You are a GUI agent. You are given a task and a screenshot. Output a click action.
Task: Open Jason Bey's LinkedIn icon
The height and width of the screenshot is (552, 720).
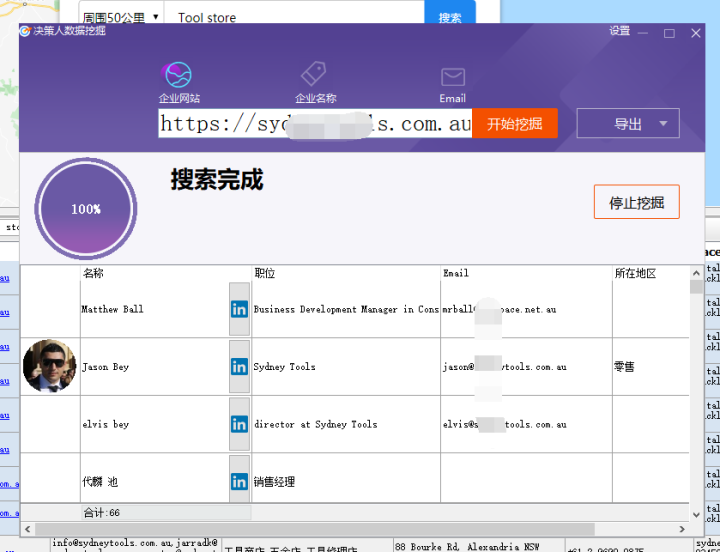239,366
